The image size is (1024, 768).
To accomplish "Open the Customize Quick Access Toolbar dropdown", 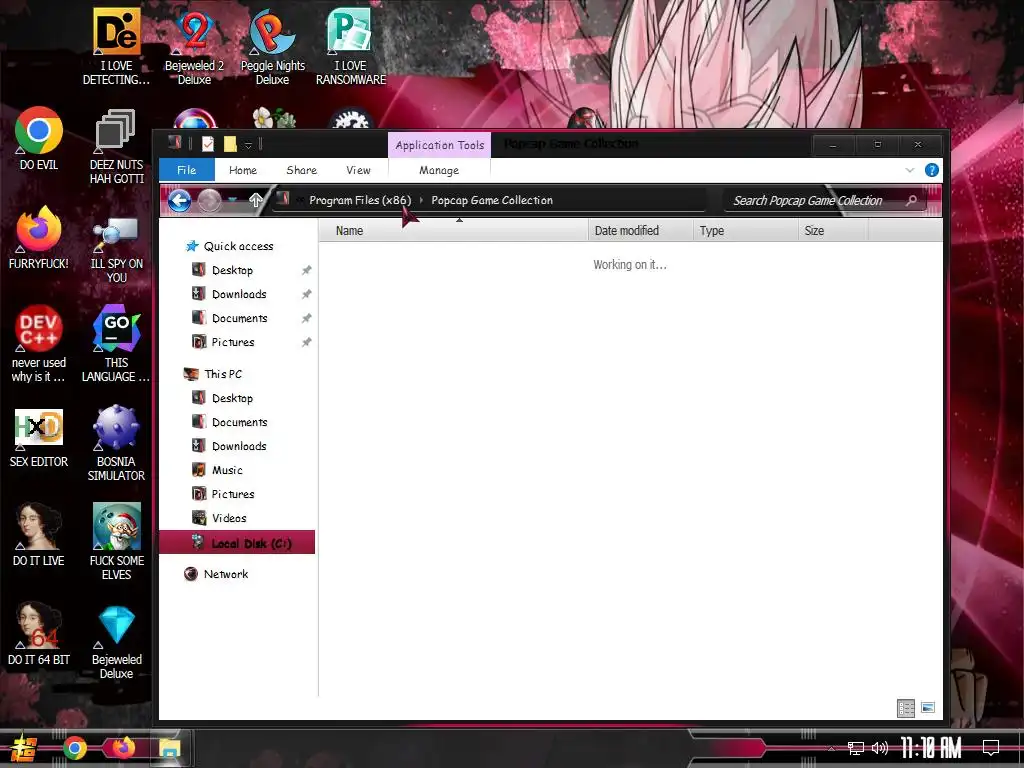I will coord(248,144).
